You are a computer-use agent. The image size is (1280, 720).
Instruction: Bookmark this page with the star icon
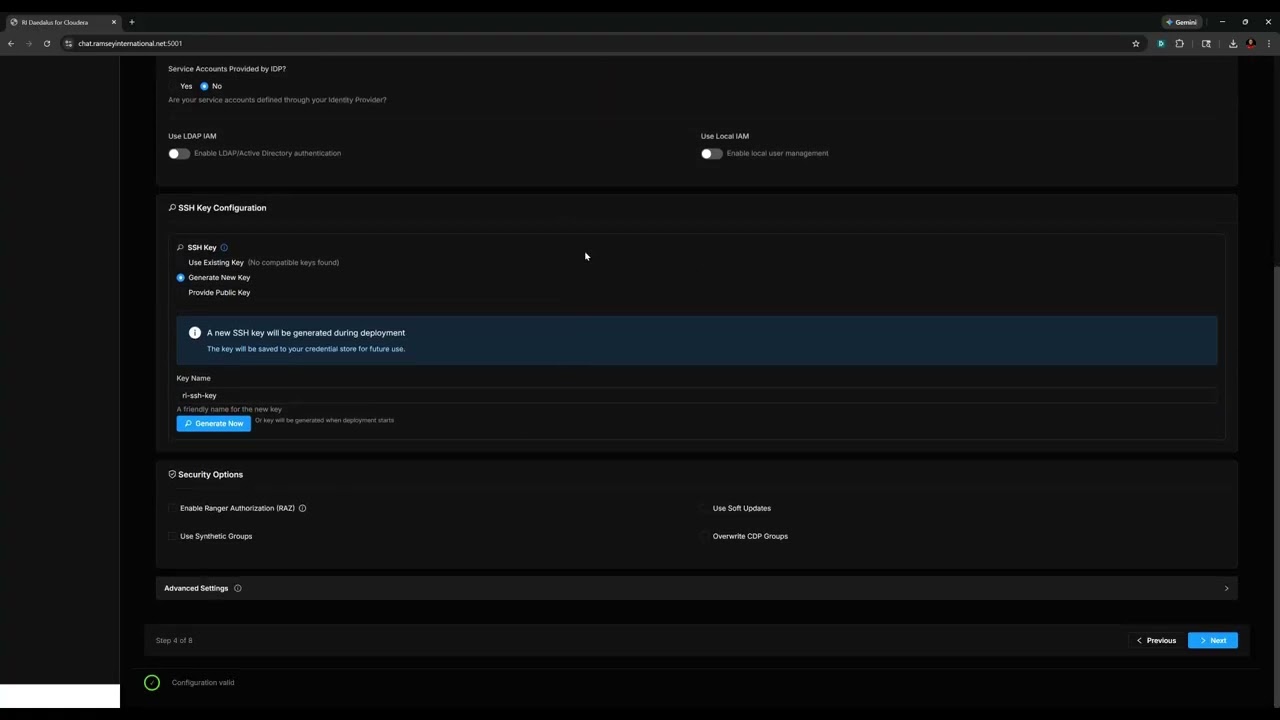point(1136,43)
